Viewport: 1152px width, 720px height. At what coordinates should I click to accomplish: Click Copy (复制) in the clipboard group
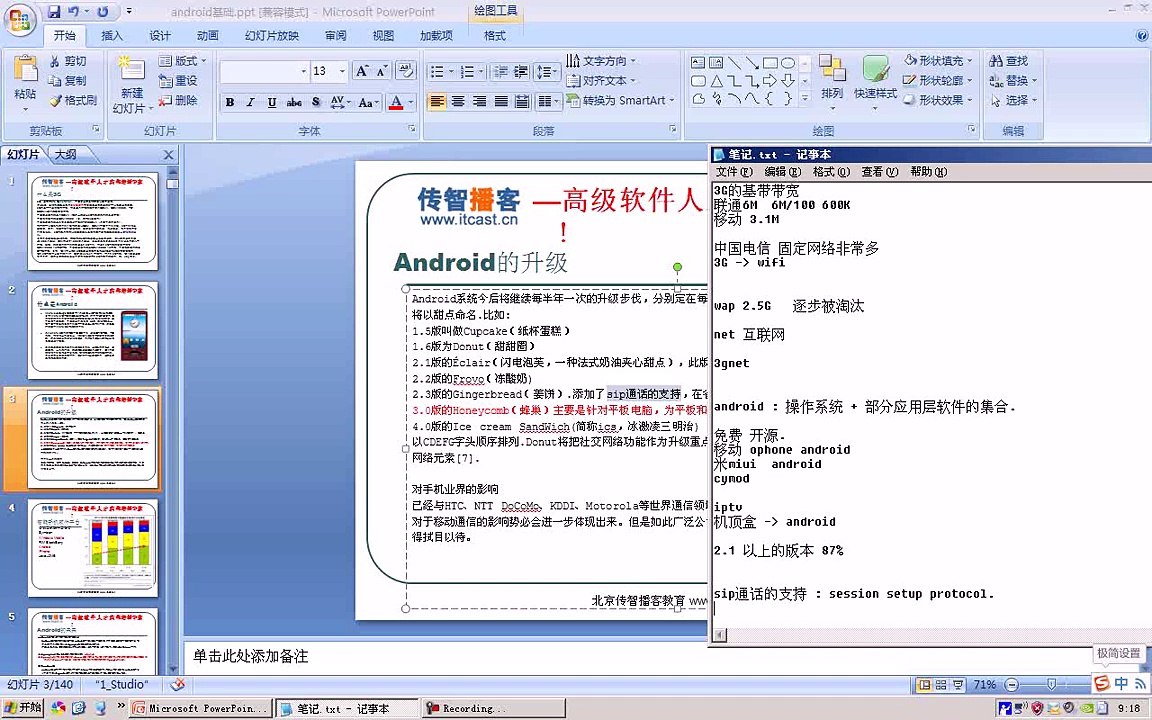pos(67,80)
